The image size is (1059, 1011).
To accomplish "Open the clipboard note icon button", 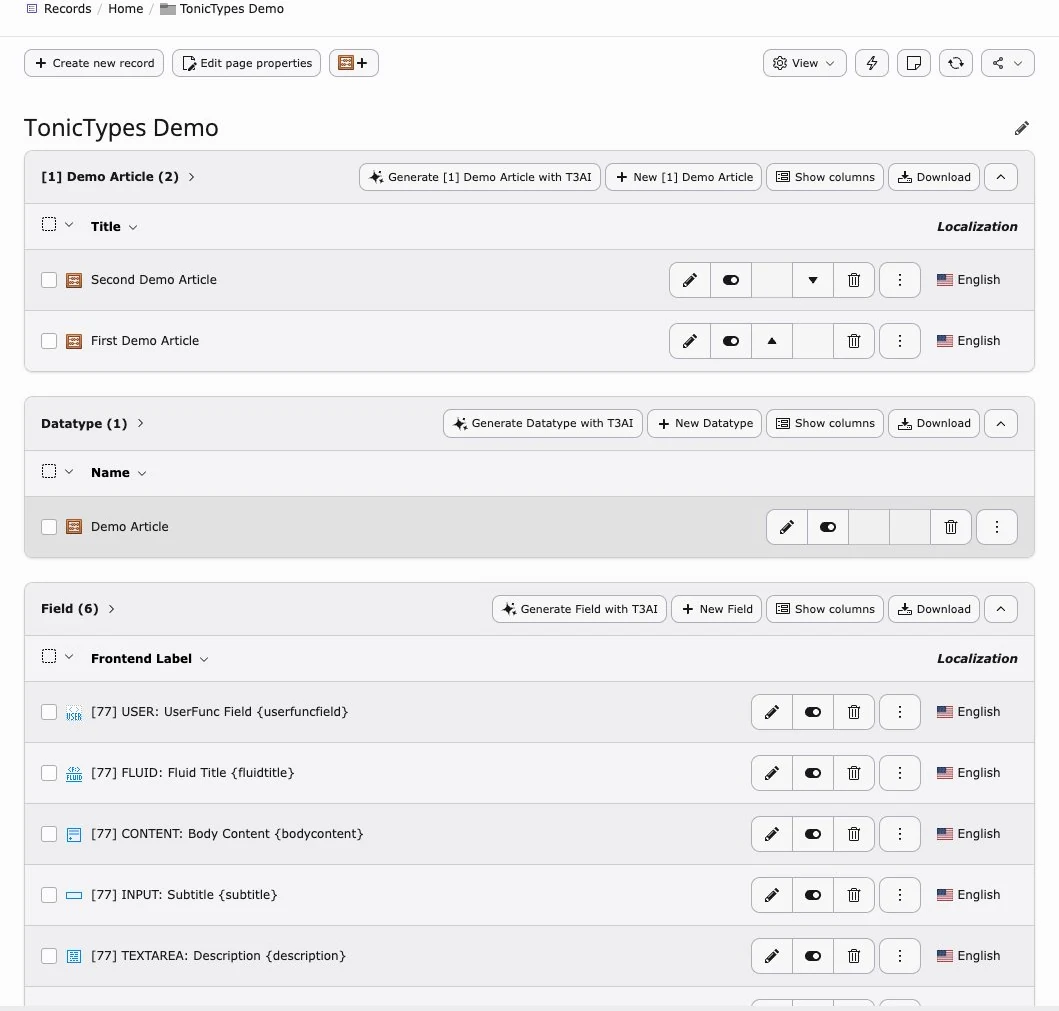I will coord(914,63).
